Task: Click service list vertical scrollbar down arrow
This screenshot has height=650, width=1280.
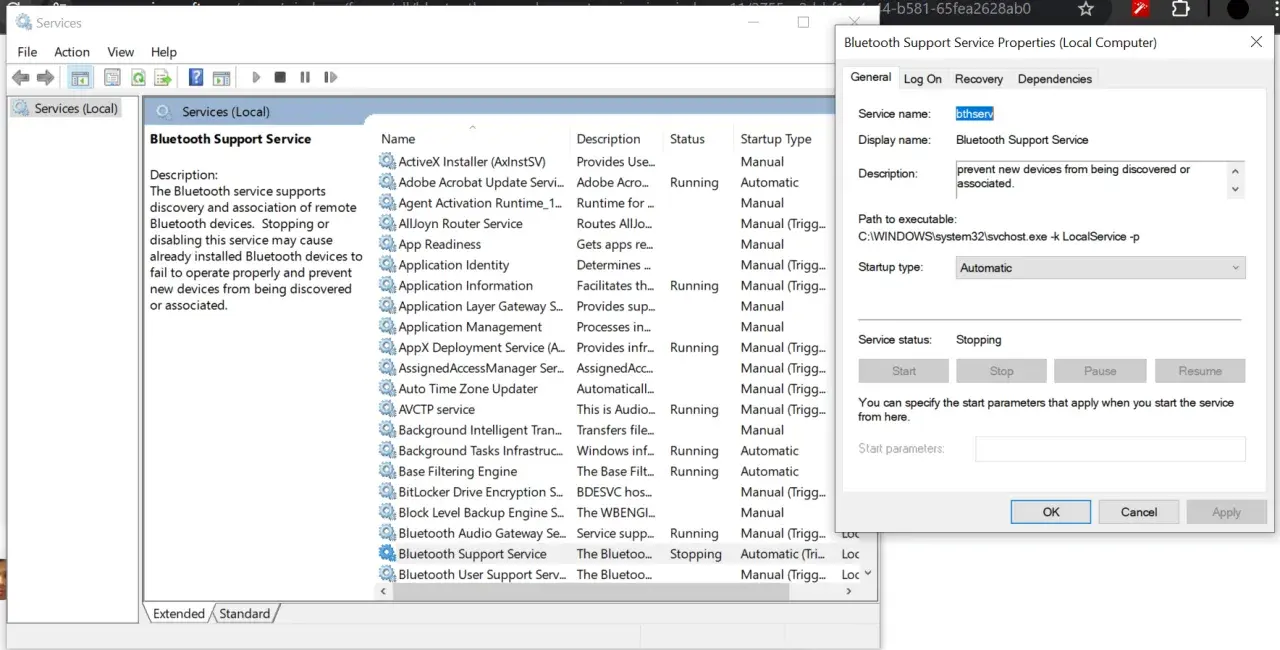Action: coord(867,573)
